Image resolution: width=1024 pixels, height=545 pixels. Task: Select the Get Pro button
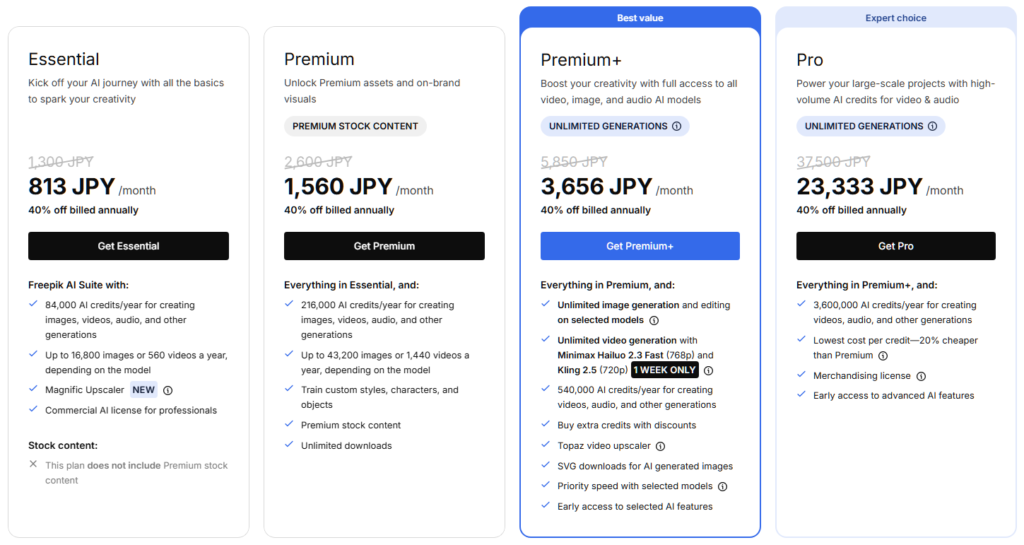pyautogui.click(x=895, y=246)
